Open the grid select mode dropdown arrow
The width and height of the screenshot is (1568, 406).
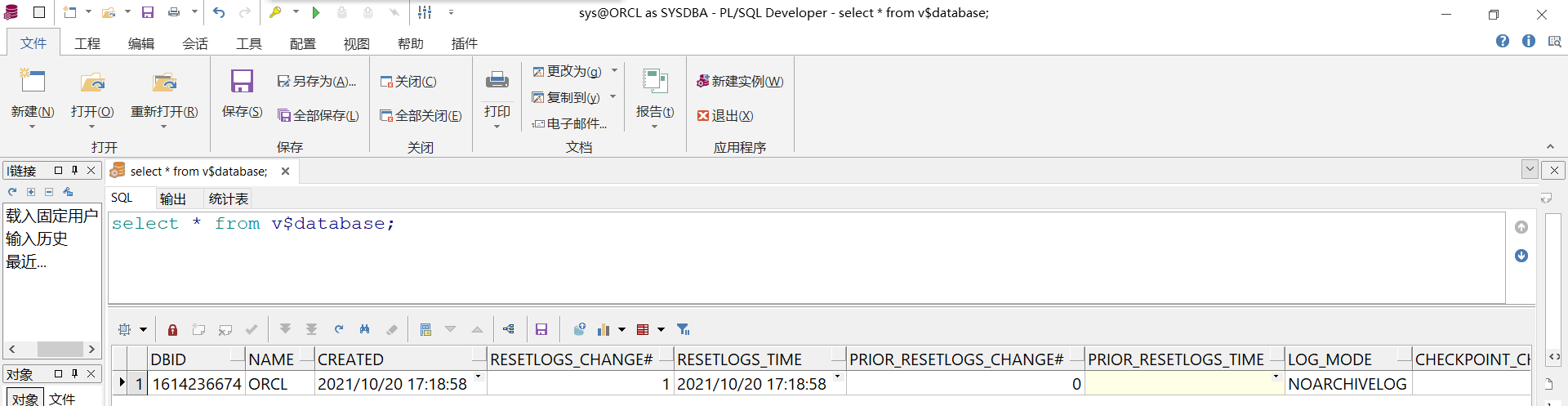pos(143,329)
